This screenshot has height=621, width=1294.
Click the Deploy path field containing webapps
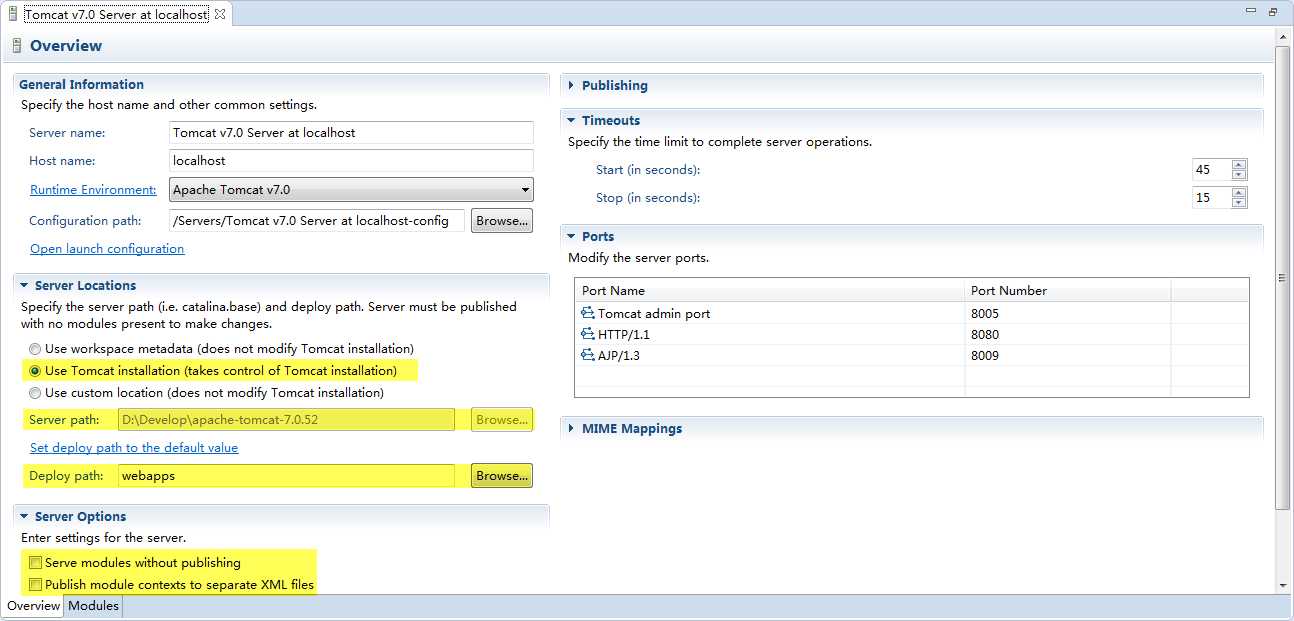click(x=286, y=476)
